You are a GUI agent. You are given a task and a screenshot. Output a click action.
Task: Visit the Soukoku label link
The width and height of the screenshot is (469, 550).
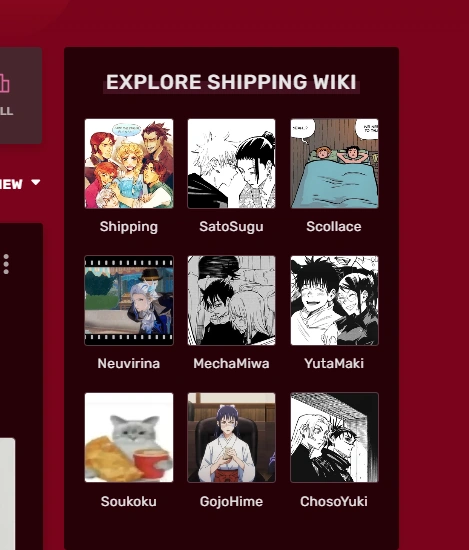pos(129,501)
